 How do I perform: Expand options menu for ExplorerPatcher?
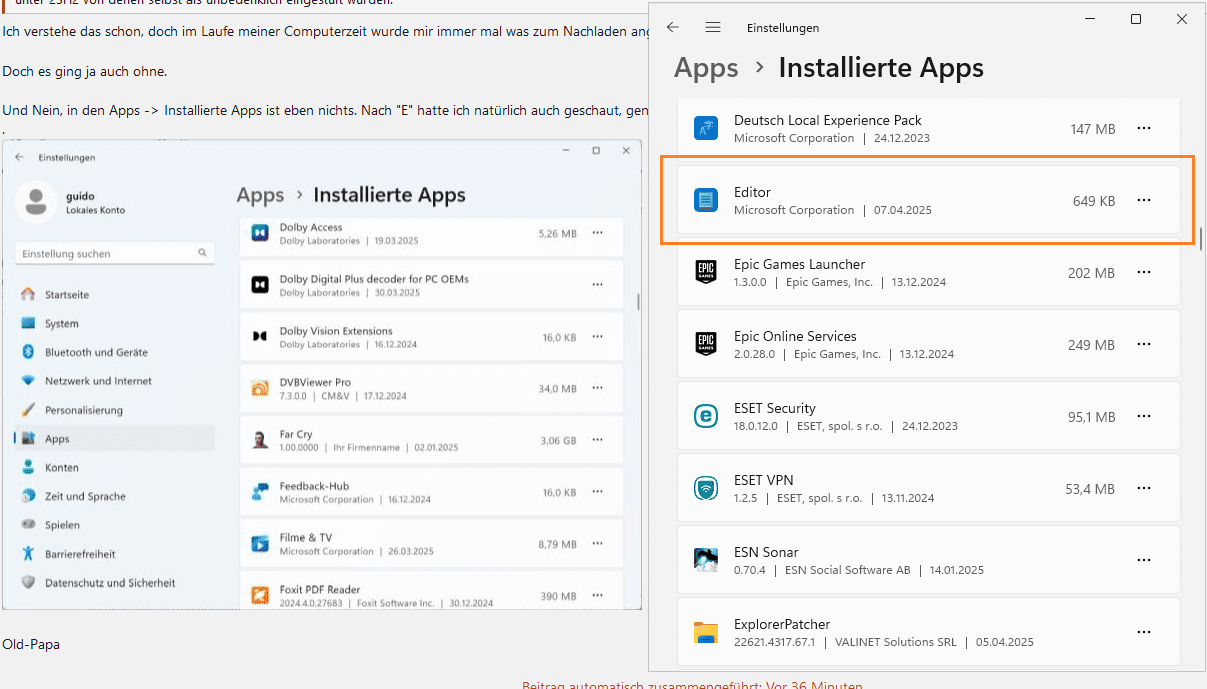(1144, 632)
